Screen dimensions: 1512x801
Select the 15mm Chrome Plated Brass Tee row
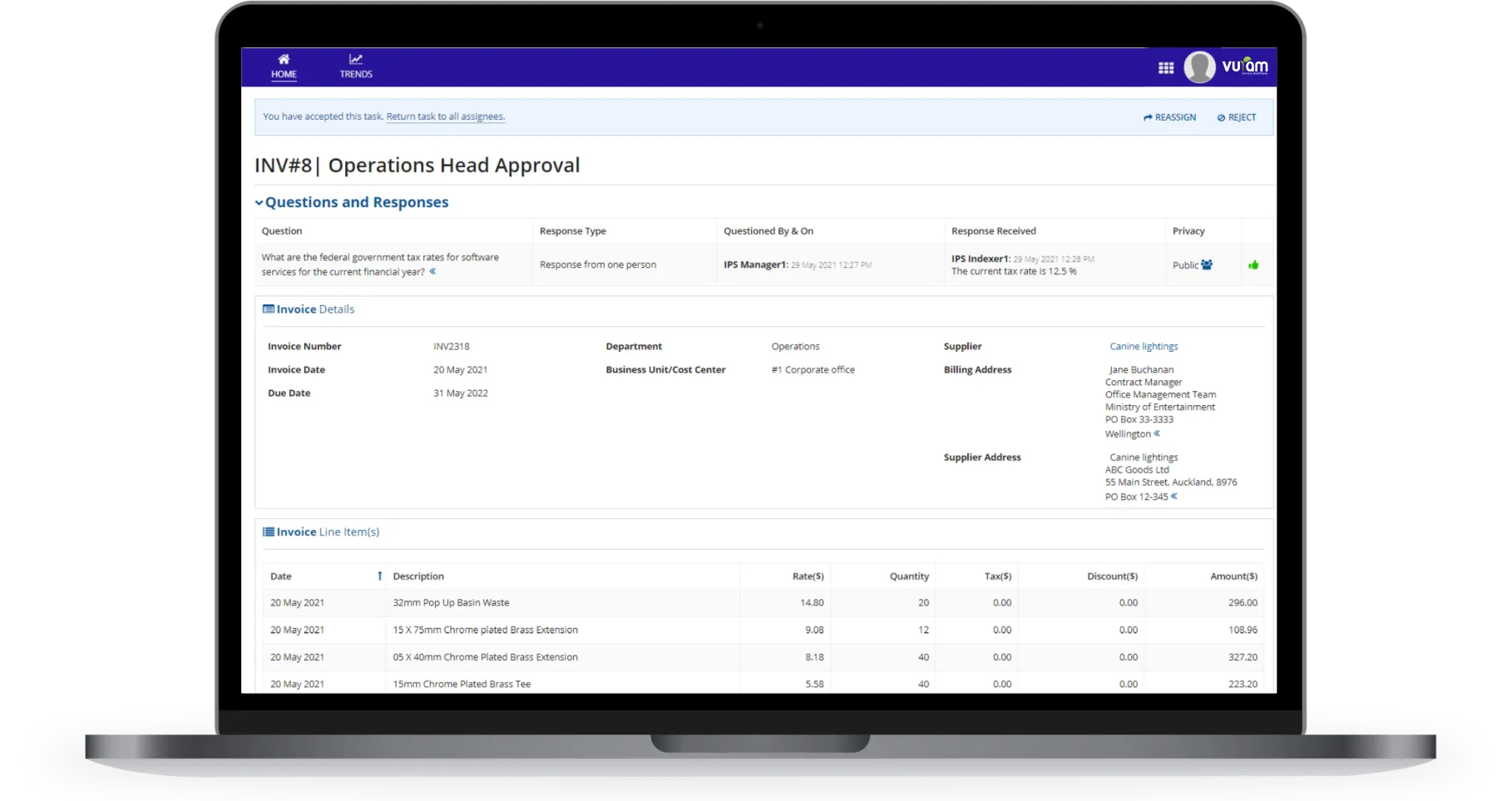pyautogui.click(x=763, y=684)
